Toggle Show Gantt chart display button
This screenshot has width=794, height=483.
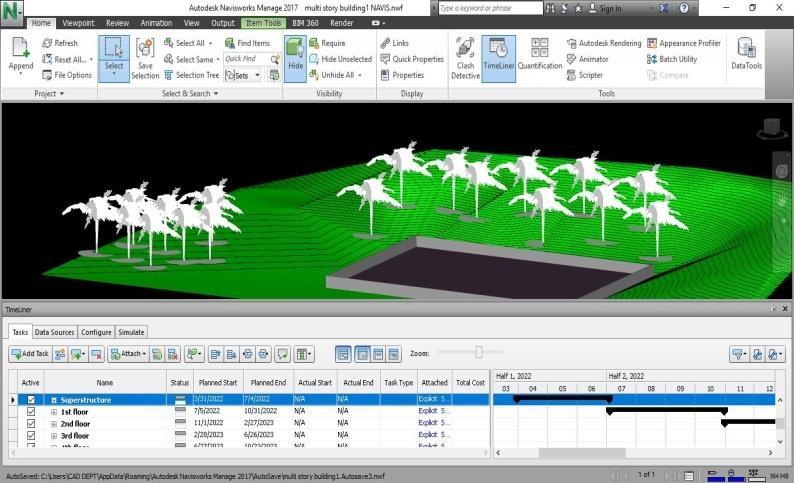343,354
